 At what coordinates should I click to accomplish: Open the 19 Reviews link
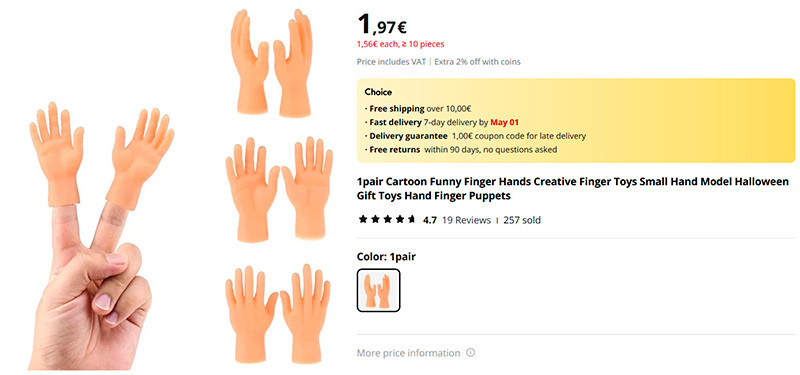coord(466,220)
